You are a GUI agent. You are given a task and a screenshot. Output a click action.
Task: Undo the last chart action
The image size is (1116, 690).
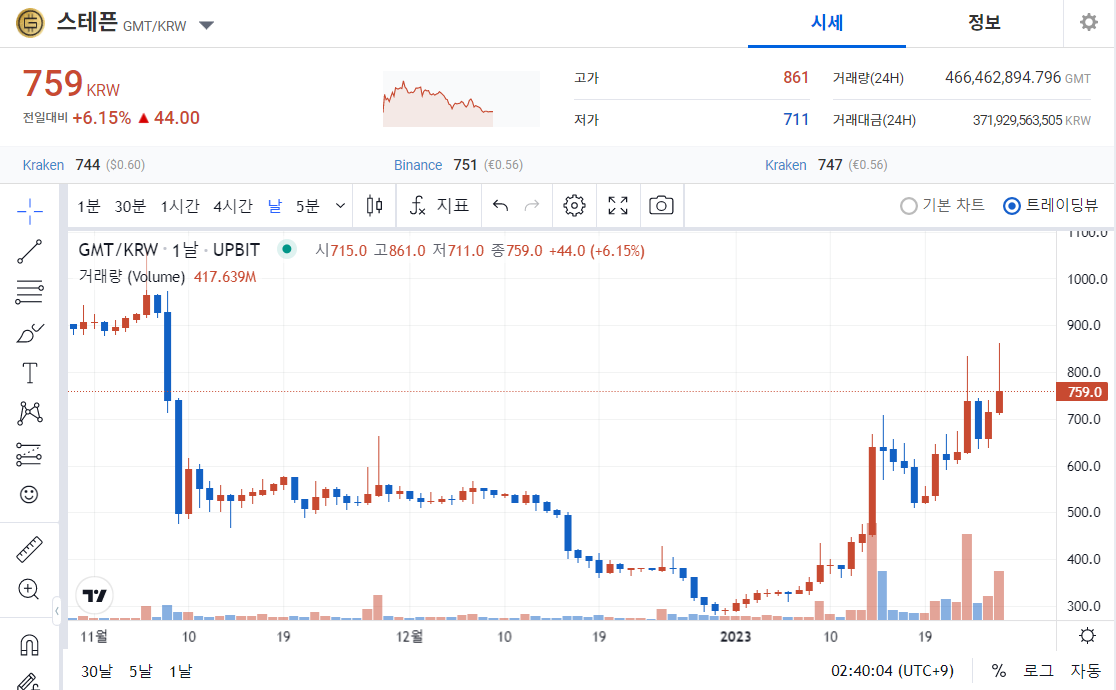500,206
